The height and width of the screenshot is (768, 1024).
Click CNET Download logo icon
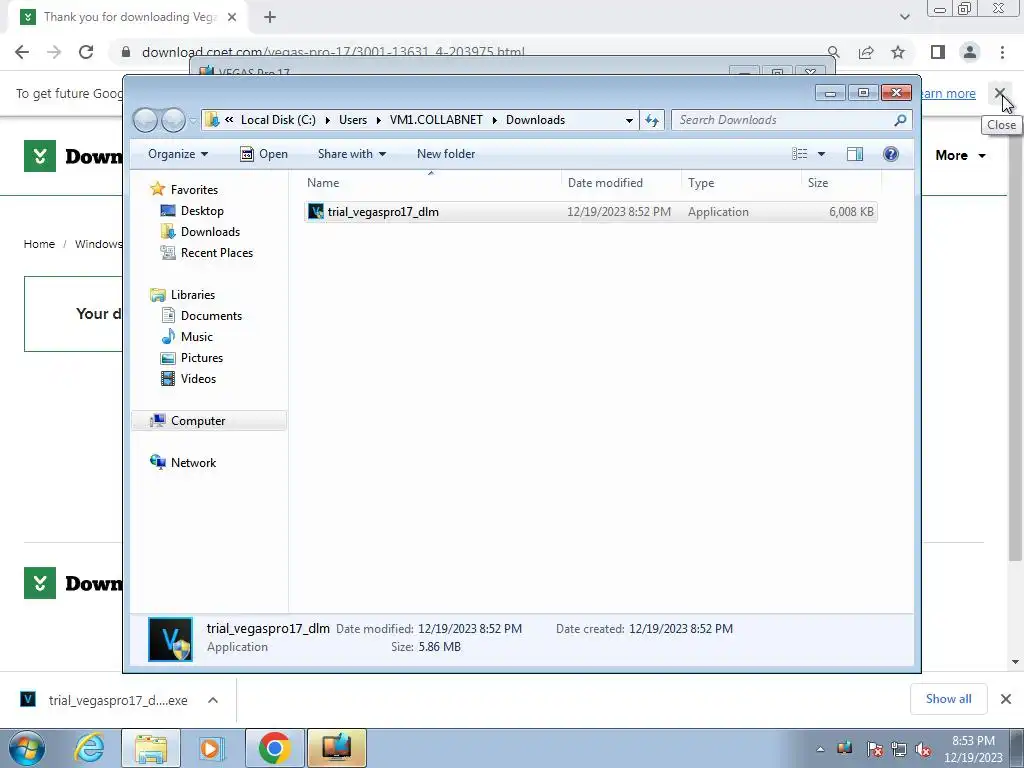point(40,156)
